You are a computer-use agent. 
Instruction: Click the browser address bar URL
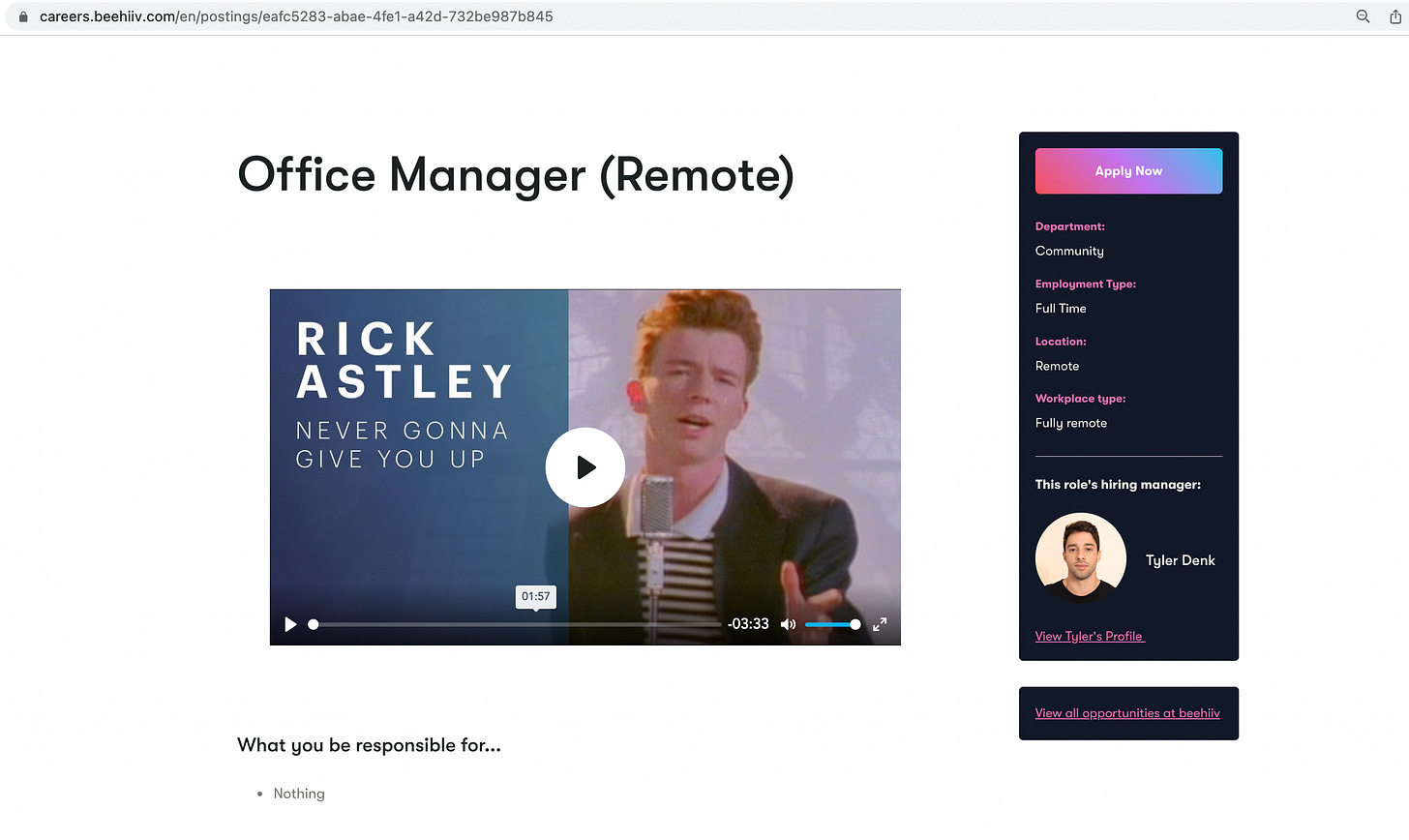pyautogui.click(x=296, y=16)
